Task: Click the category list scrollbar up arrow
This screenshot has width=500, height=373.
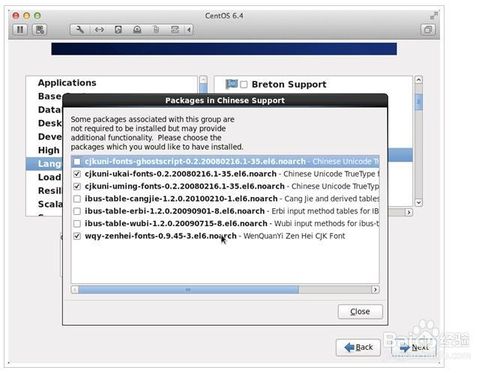Action: pyautogui.click(x=203, y=80)
